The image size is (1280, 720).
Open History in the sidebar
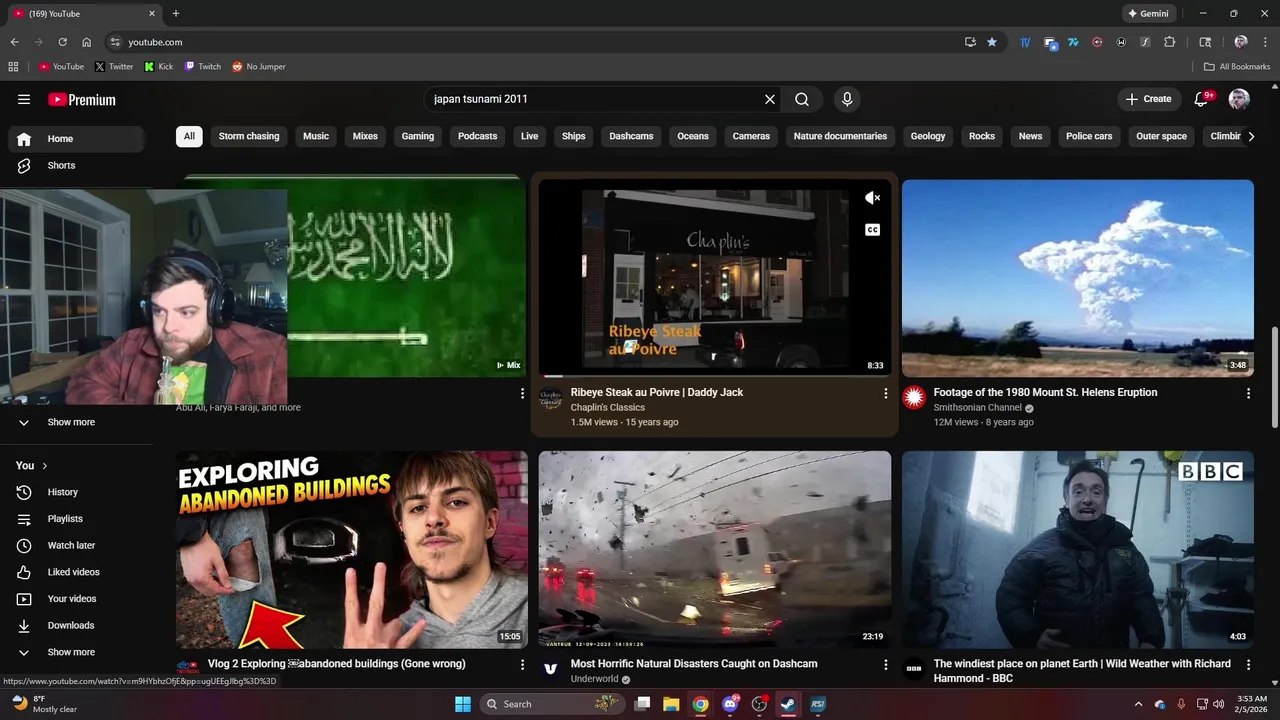tap(76, 492)
